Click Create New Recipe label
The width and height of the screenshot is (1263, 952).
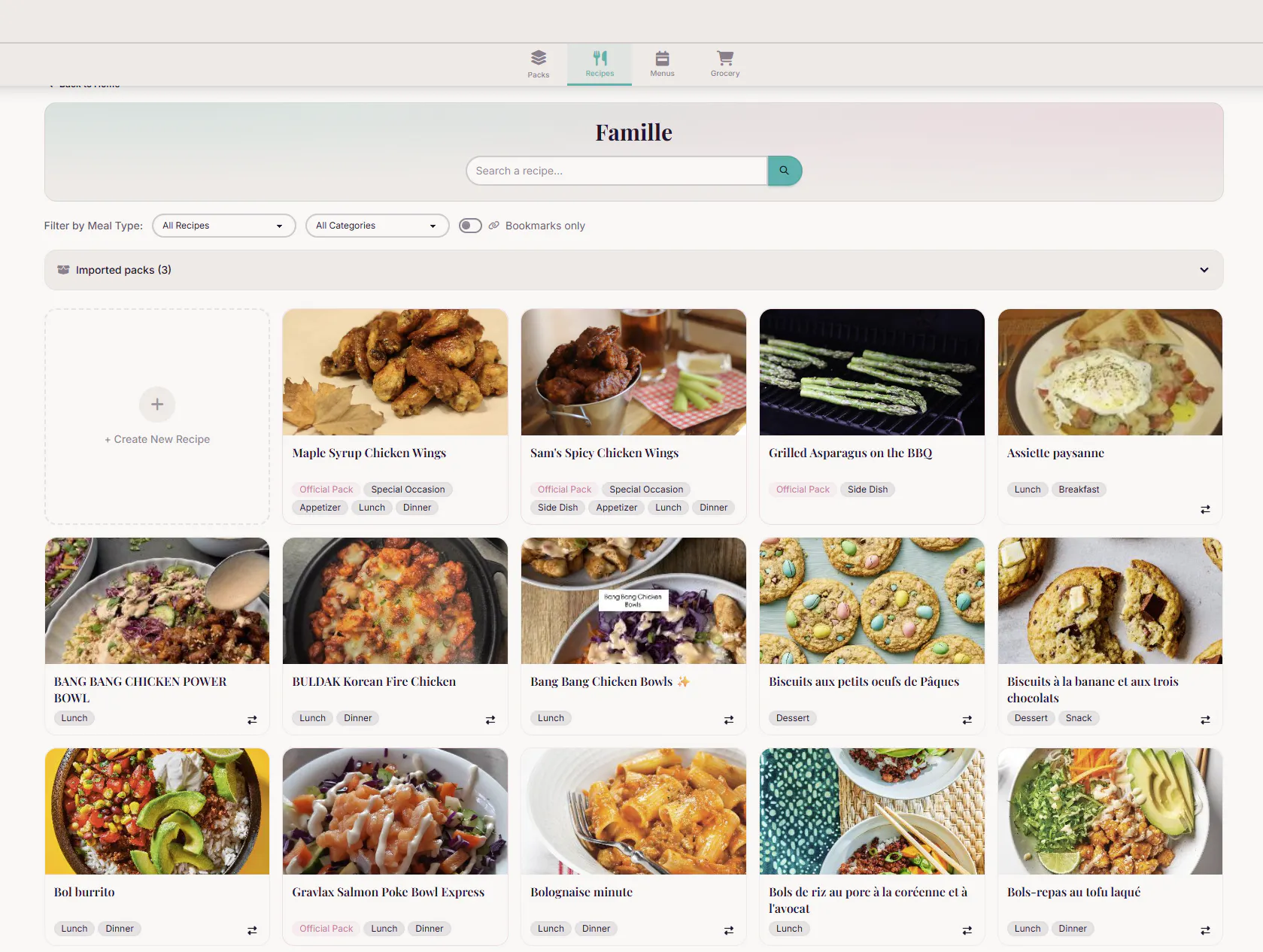tap(157, 439)
